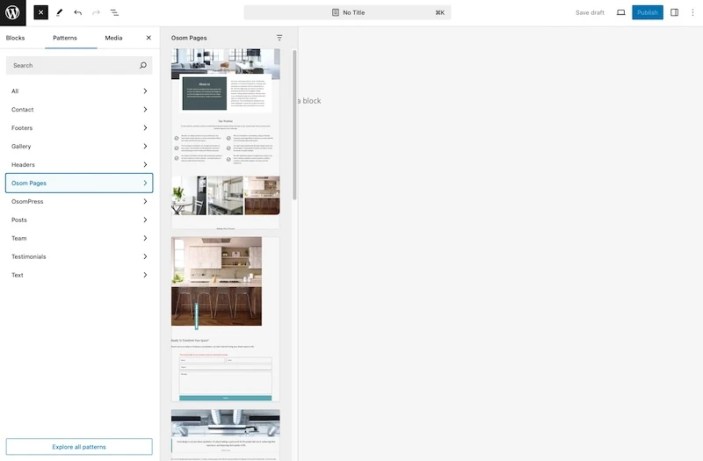Open the Document Overview list icon
The height and width of the screenshot is (461, 703).
(114, 13)
